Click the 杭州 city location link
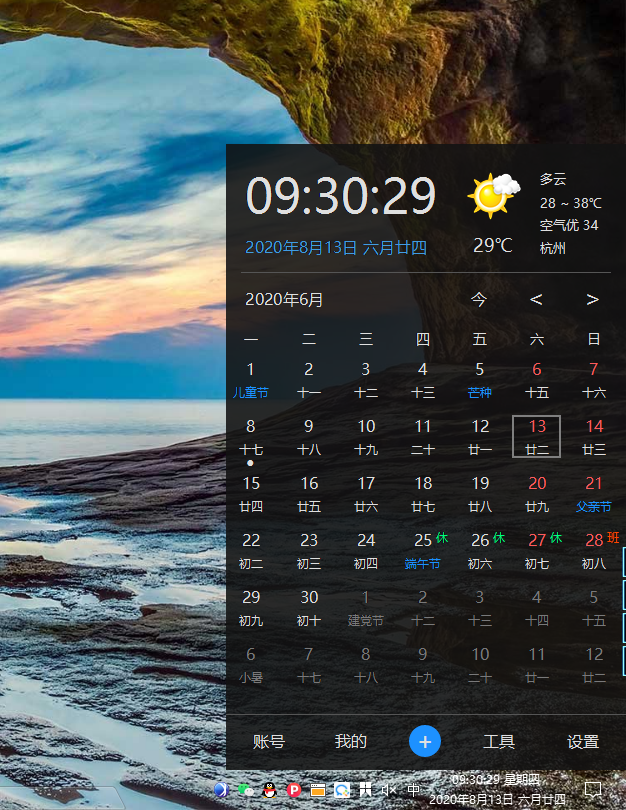The height and width of the screenshot is (810, 626). click(553, 248)
